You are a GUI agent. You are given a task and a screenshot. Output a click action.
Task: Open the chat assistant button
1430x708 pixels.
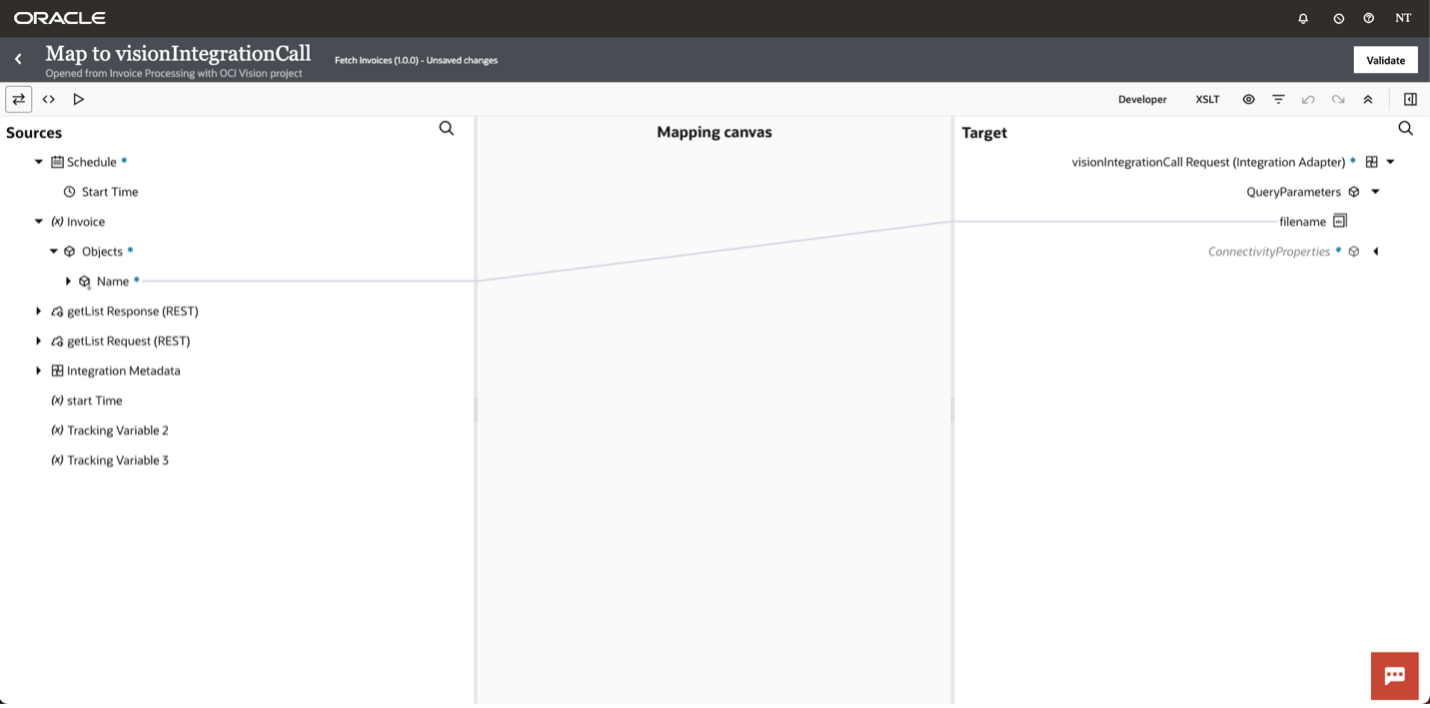[1394, 675]
